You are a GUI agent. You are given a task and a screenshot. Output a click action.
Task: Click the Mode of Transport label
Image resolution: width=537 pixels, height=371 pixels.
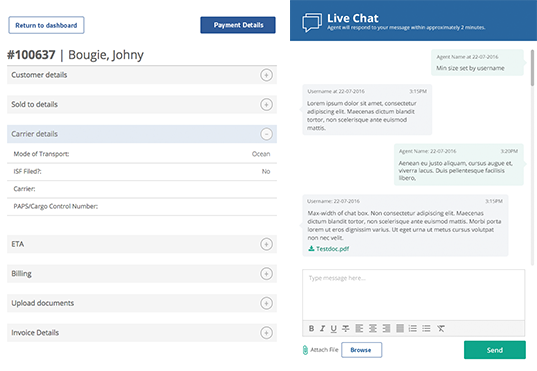tap(41, 154)
